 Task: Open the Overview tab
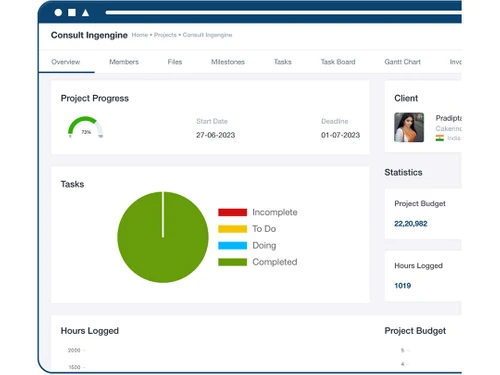pyautogui.click(x=66, y=62)
